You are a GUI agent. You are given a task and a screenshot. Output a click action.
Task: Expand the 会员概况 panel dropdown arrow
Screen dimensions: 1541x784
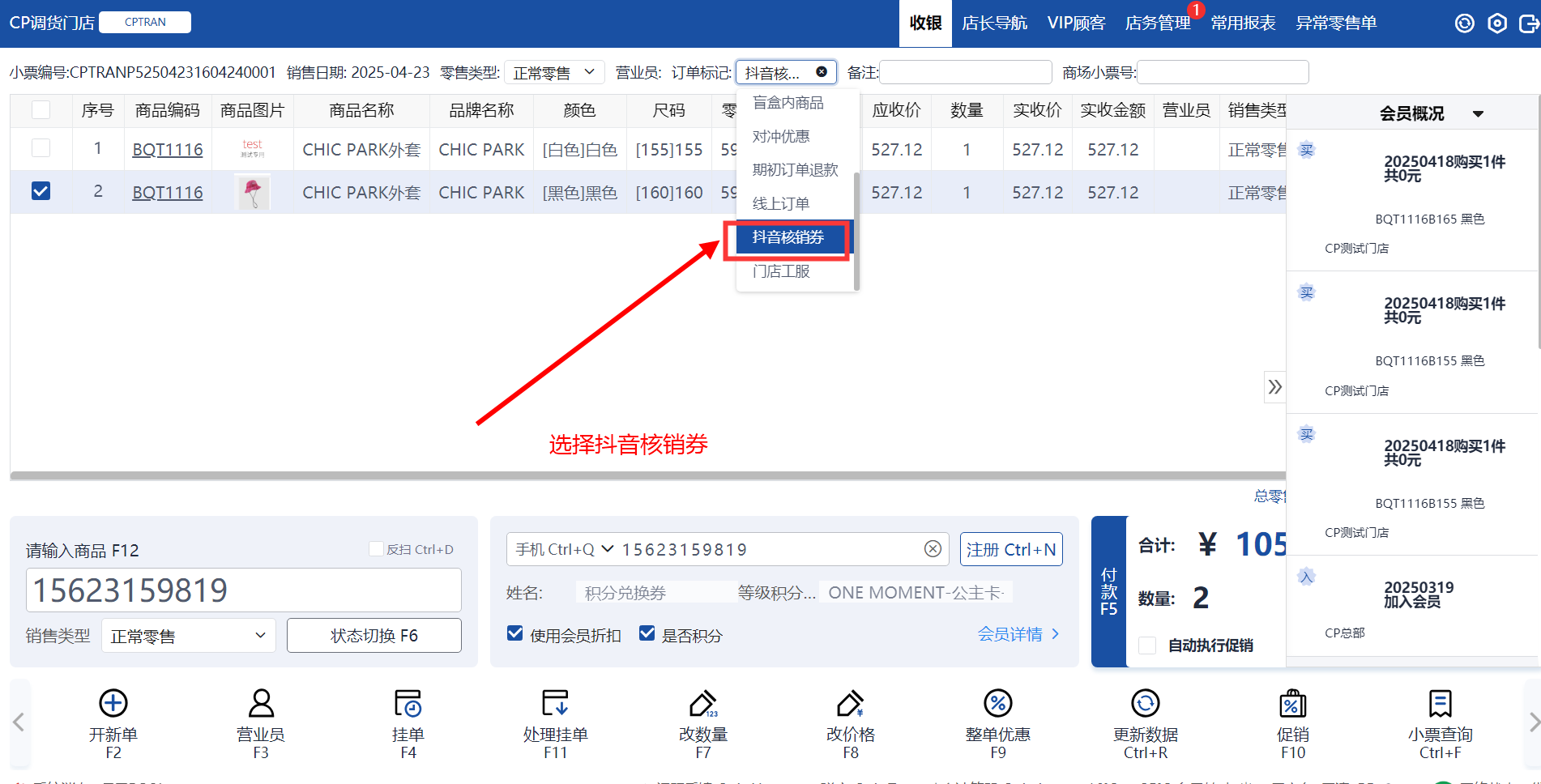tap(1478, 114)
